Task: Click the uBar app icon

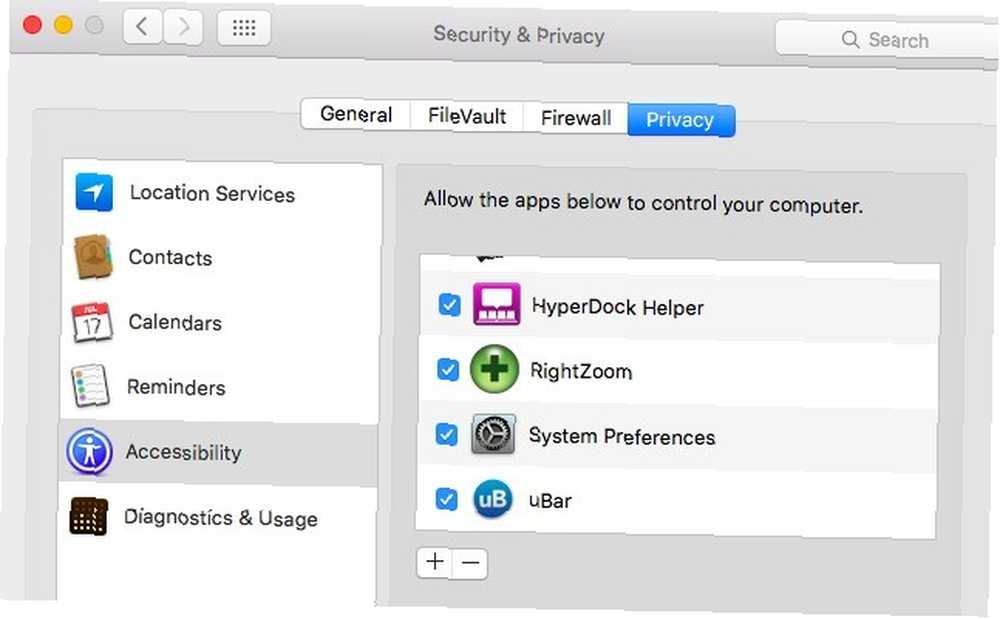Action: (492, 499)
